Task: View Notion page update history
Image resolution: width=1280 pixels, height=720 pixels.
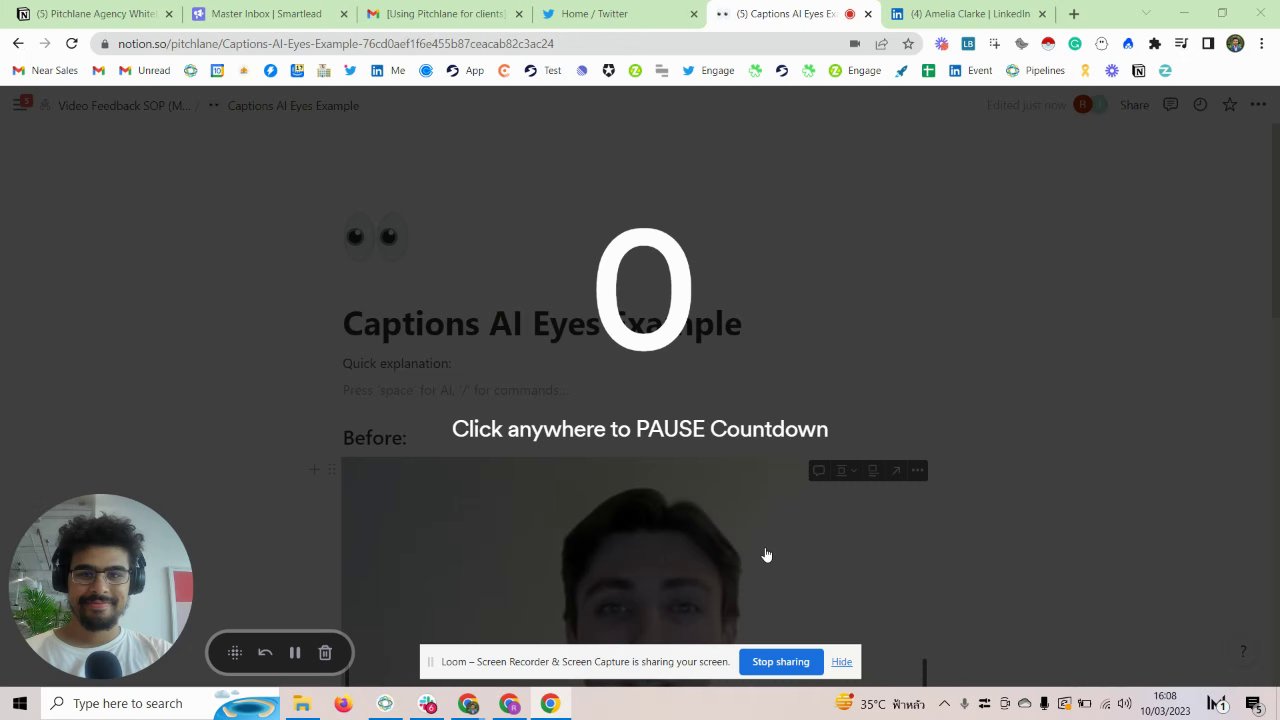Action: [x=1200, y=105]
